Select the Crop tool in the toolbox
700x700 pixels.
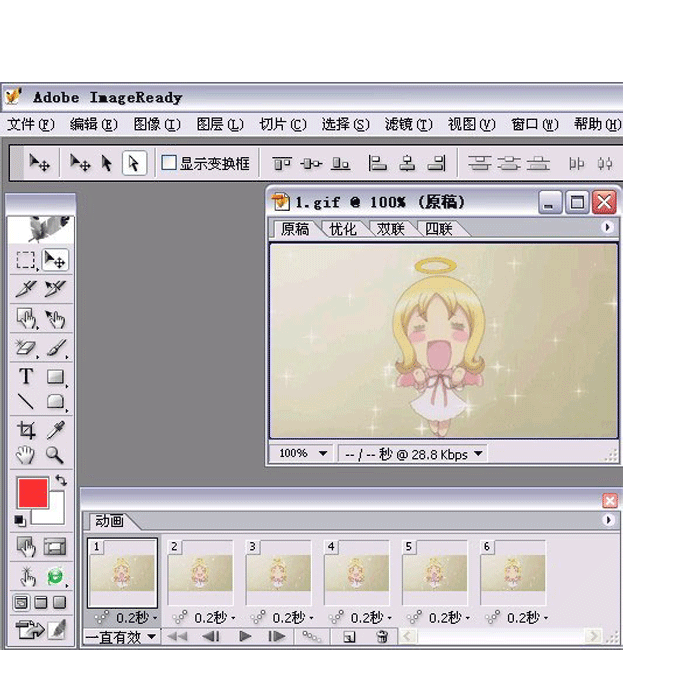[x=26, y=430]
